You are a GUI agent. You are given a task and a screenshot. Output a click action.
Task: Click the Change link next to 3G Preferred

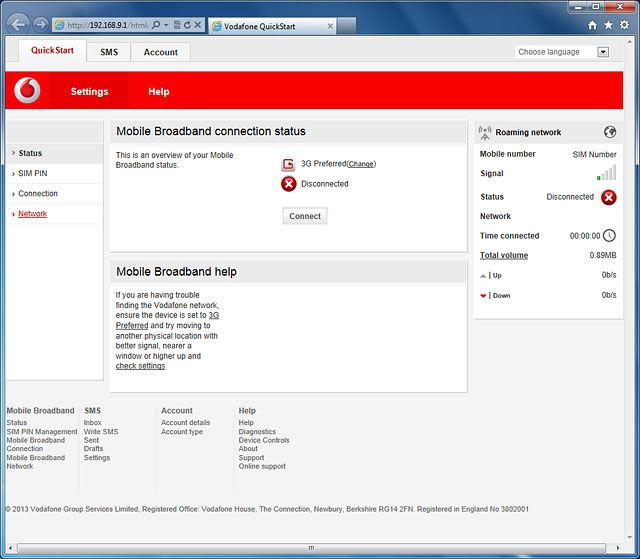coord(361,164)
